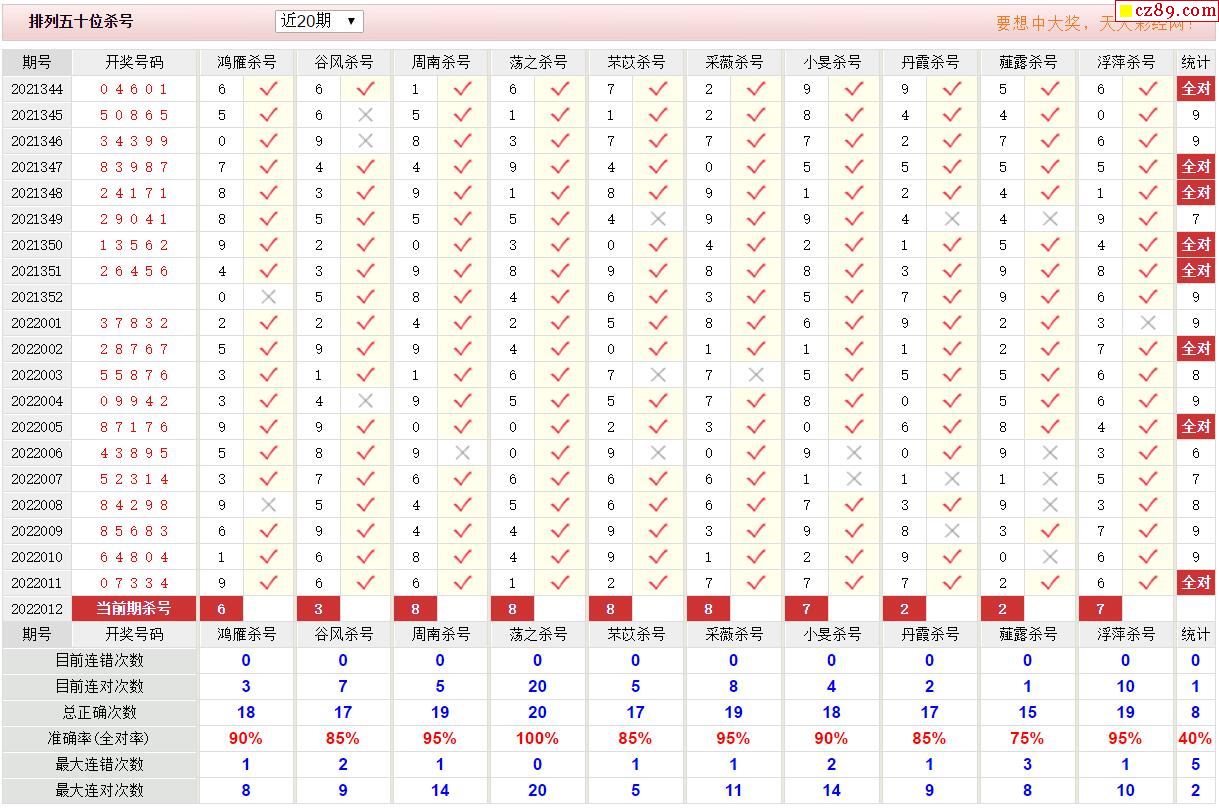Click winning number 8 3 9 8 7
The height and width of the screenshot is (809, 1219).
click(x=135, y=167)
